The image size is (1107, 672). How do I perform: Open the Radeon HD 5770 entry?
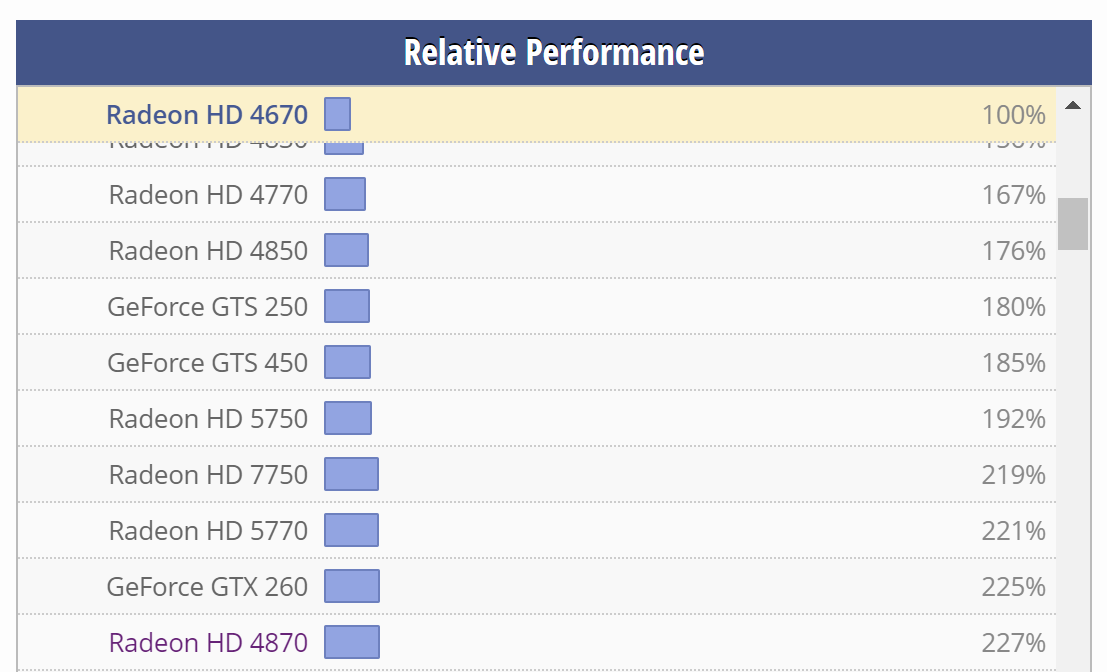click(x=208, y=530)
